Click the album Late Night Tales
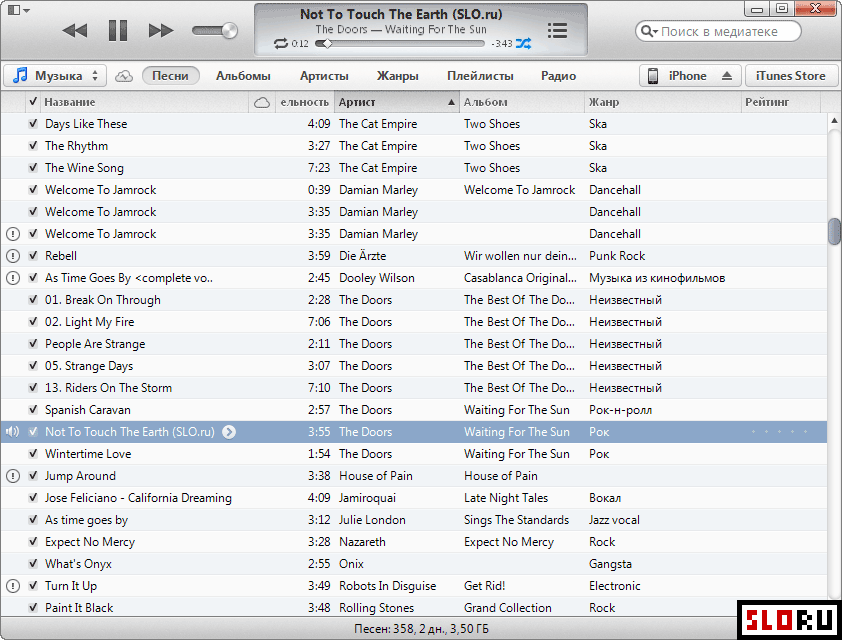Image resolution: width=842 pixels, height=640 pixels. (x=506, y=498)
